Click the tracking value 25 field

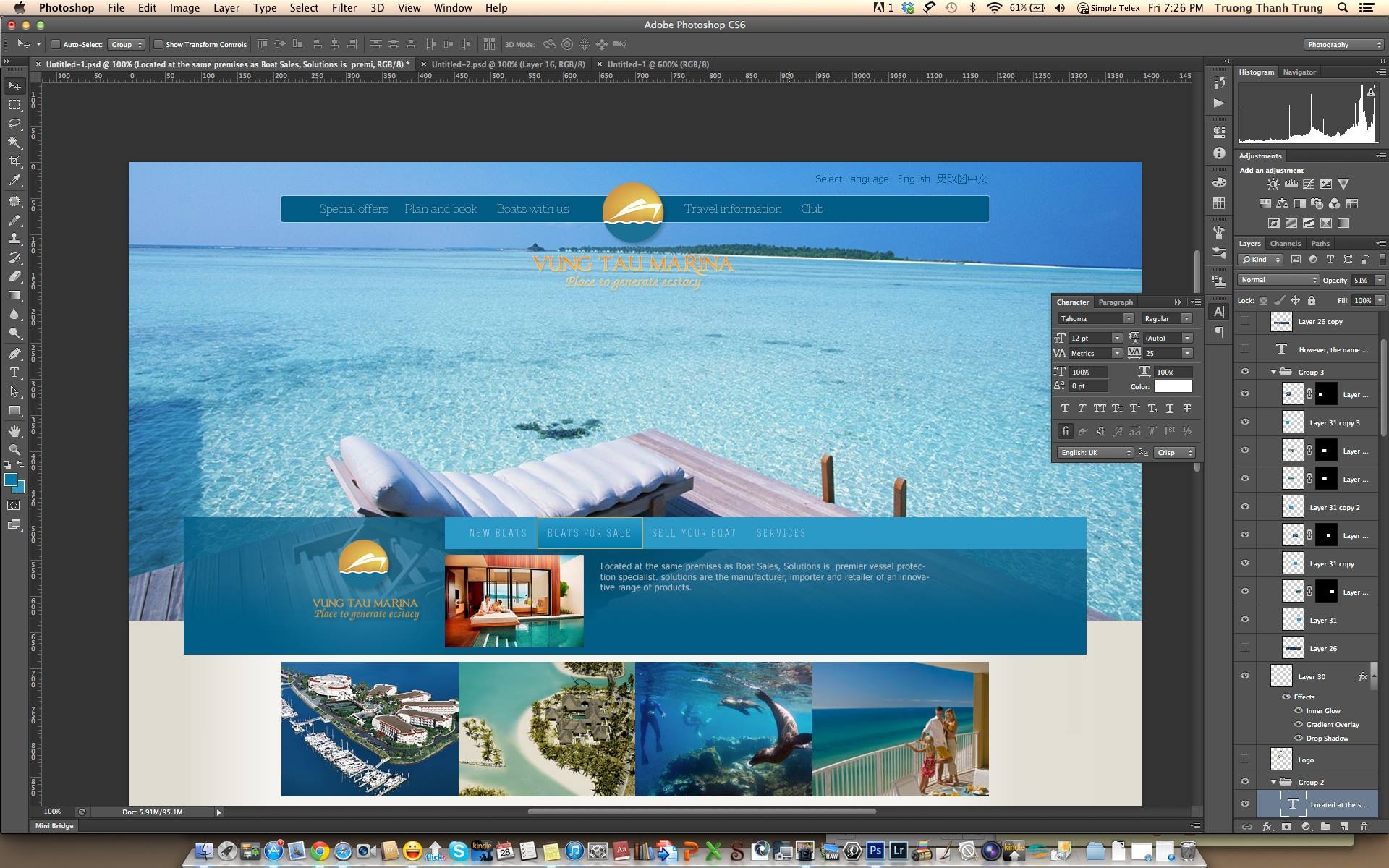(1162, 354)
